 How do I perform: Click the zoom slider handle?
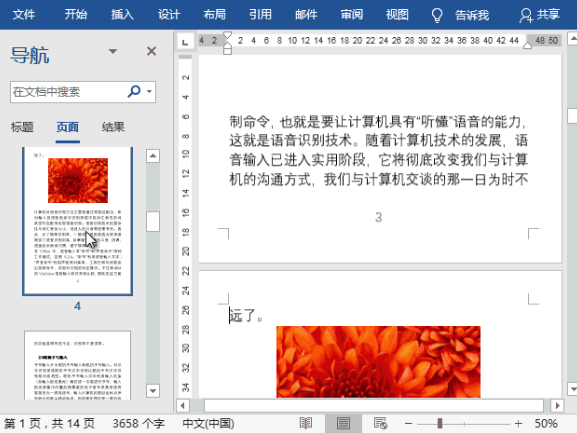pos(440,424)
